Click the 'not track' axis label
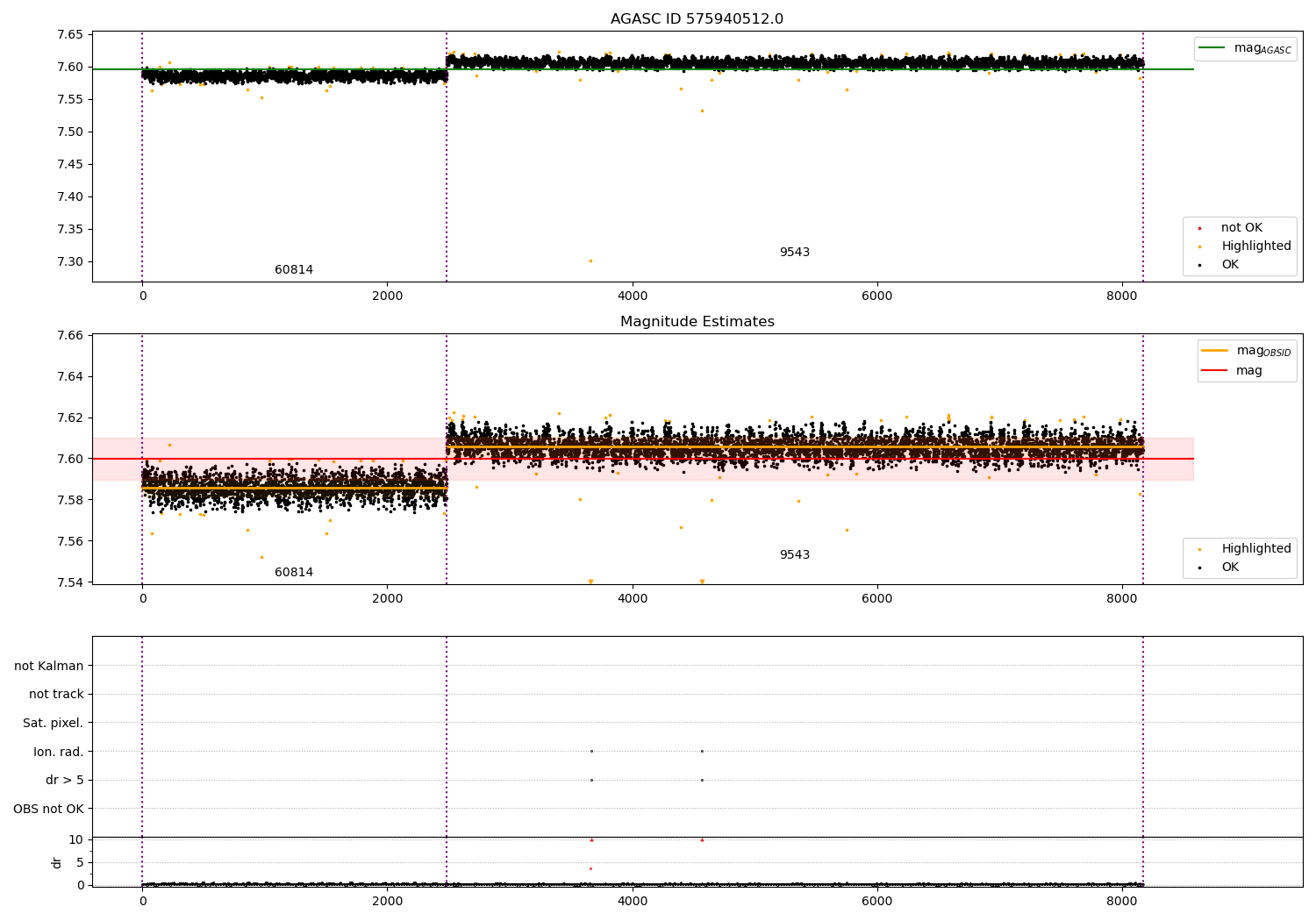1316x921 pixels. coord(56,695)
